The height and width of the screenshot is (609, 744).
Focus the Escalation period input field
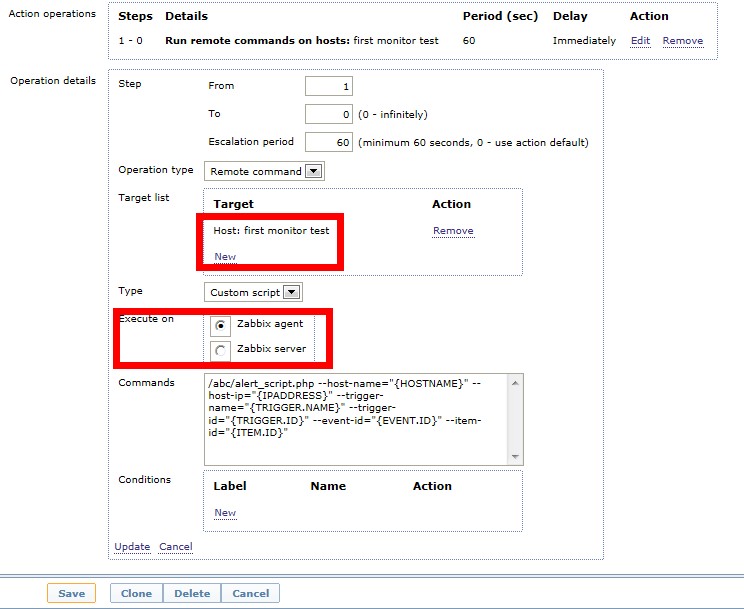329,142
